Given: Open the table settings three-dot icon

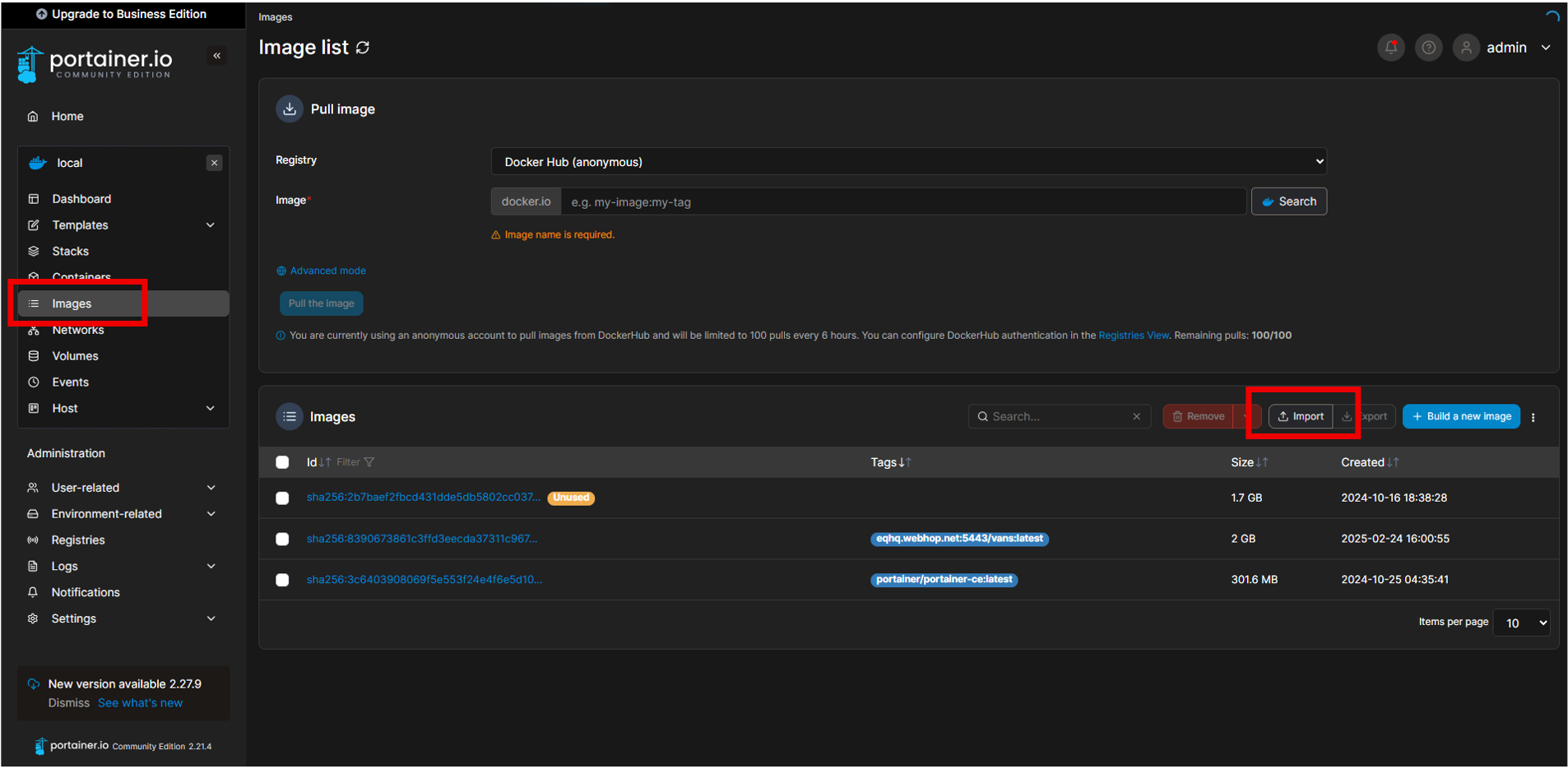Looking at the screenshot, I should pyautogui.click(x=1533, y=417).
